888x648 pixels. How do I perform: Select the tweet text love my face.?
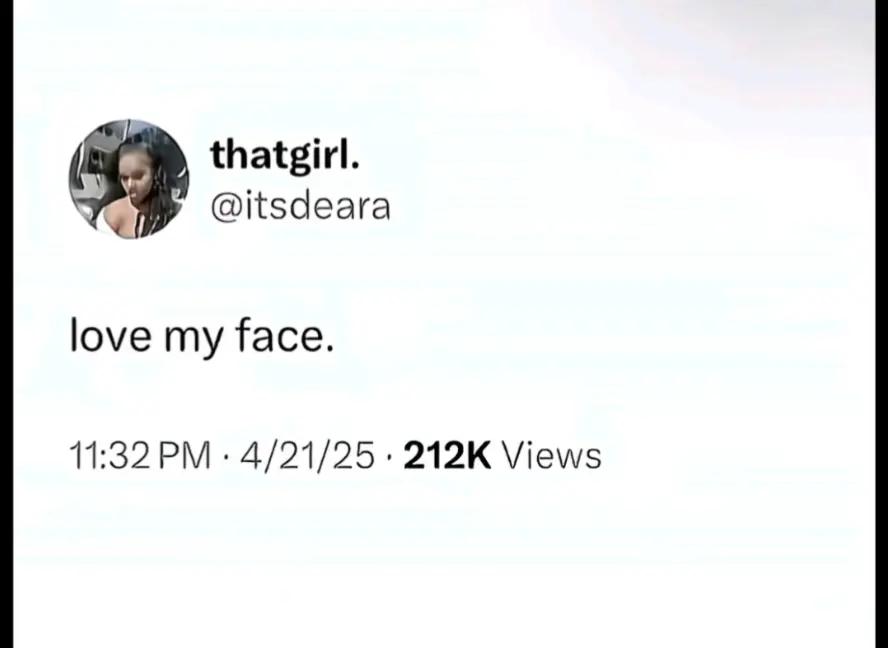click(x=202, y=336)
